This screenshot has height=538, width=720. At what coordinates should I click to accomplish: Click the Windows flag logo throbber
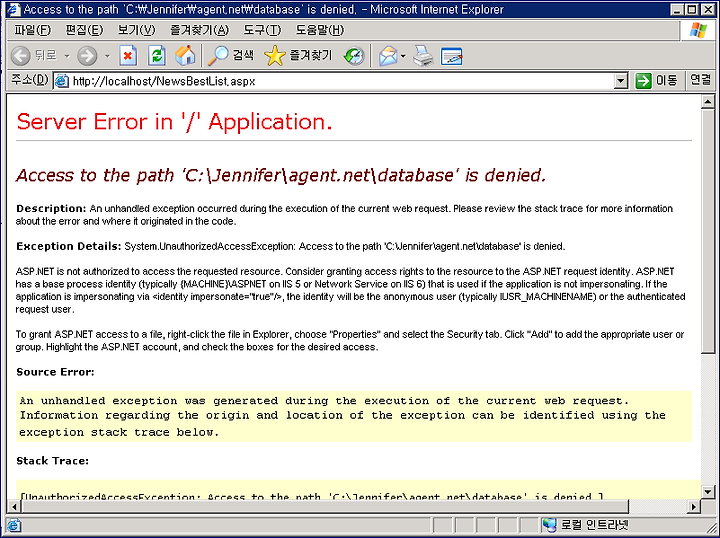point(698,30)
